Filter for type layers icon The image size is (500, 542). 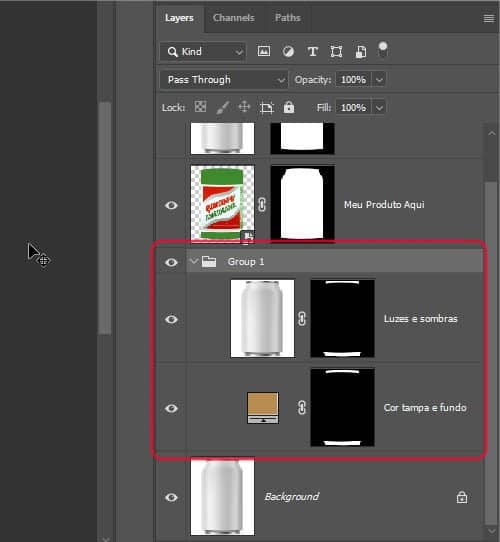point(313,52)
